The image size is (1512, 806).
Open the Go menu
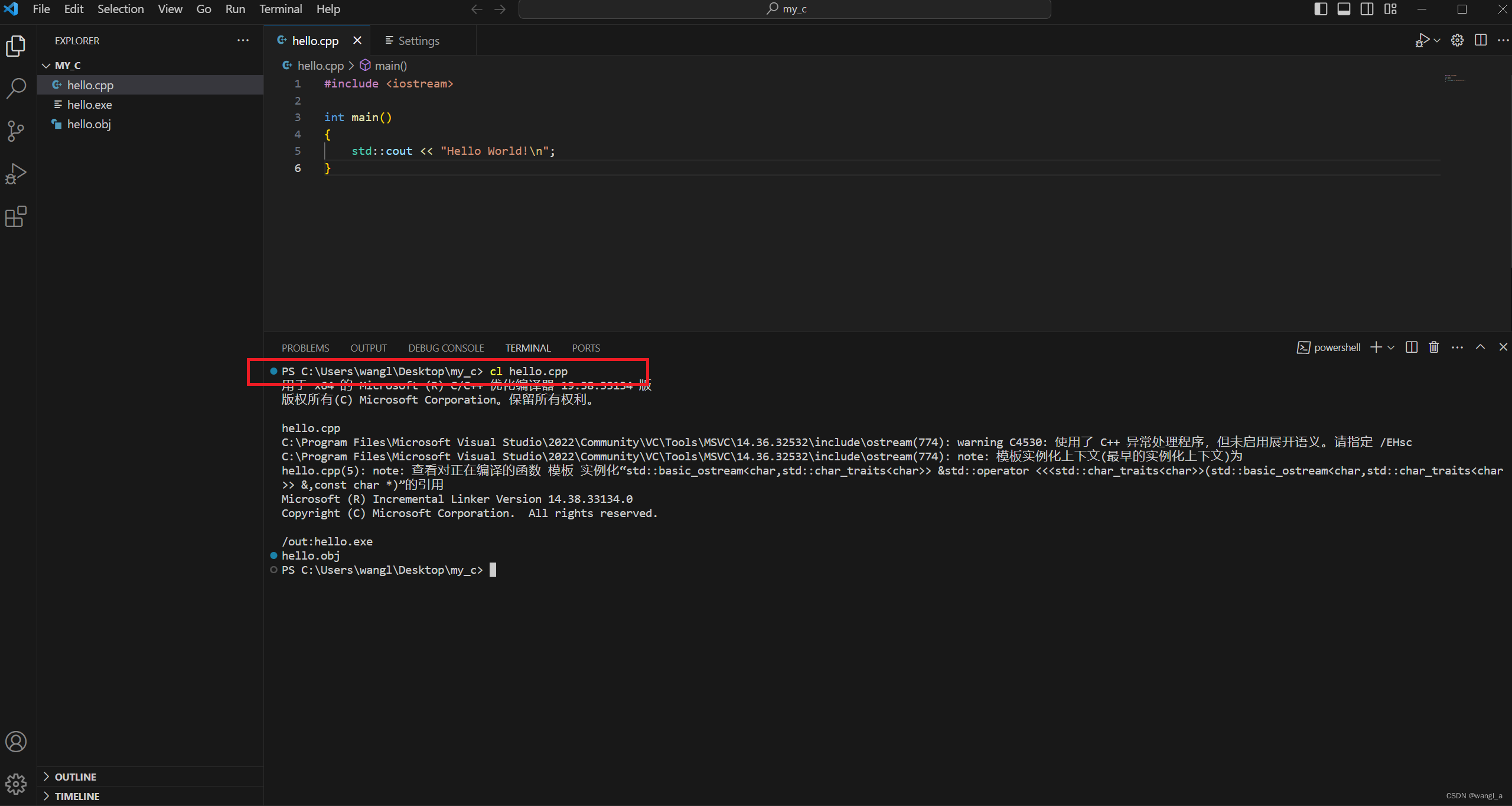[204, 9]
